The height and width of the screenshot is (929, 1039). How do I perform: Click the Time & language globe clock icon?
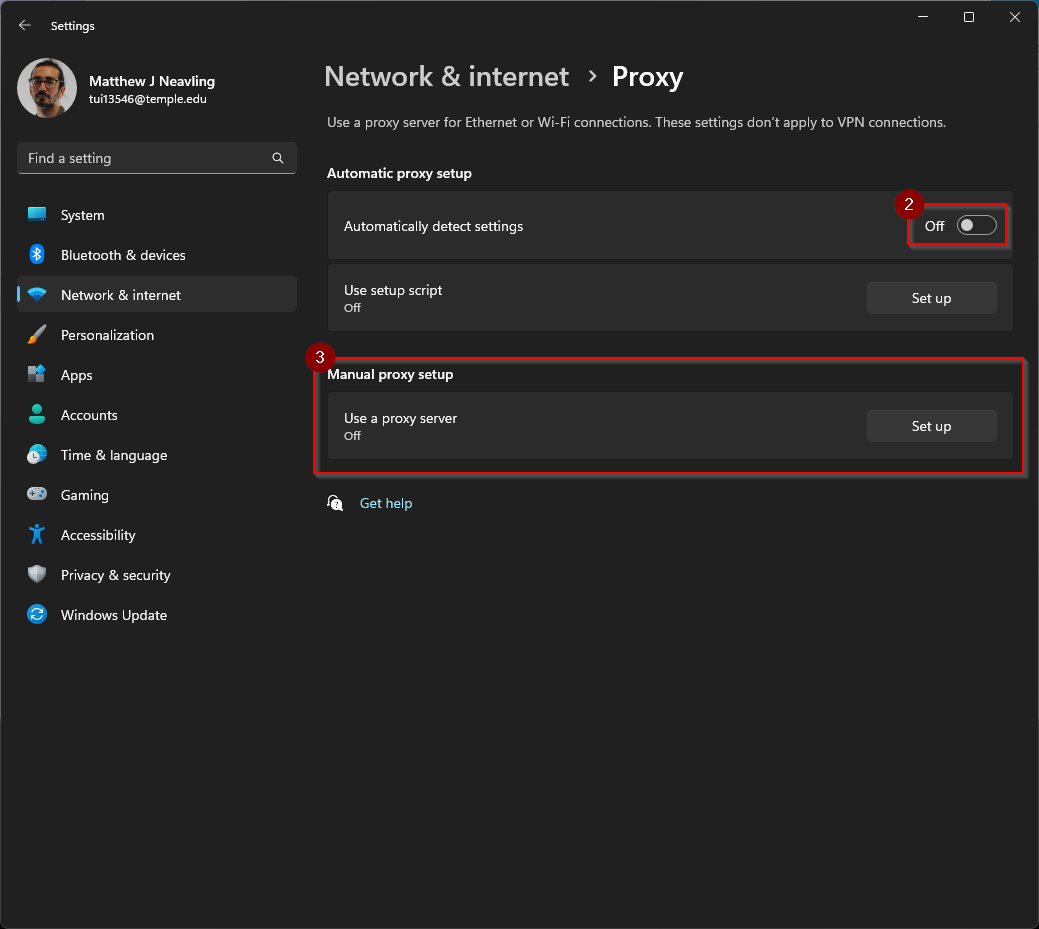coord(37,455)
